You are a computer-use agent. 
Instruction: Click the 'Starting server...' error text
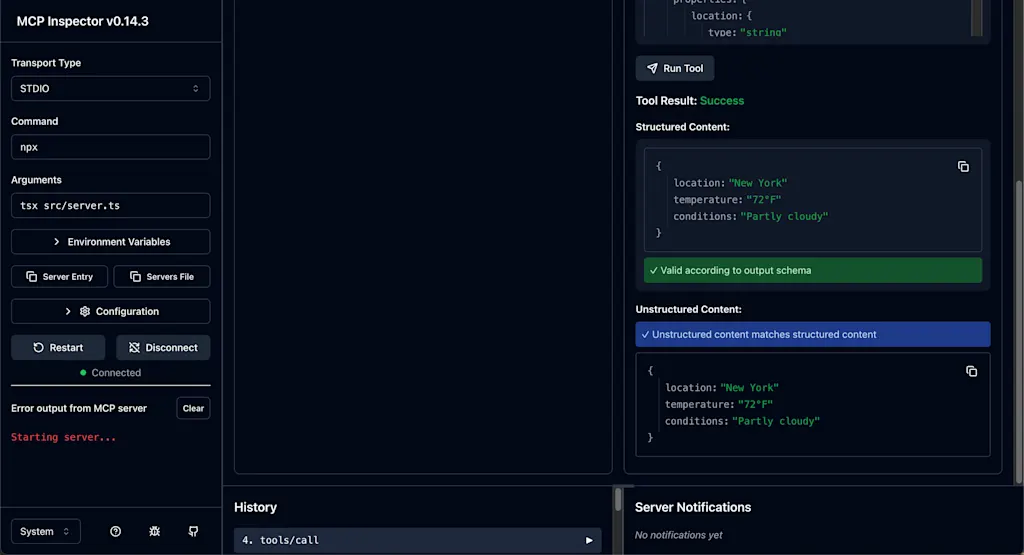click(63, 437)
